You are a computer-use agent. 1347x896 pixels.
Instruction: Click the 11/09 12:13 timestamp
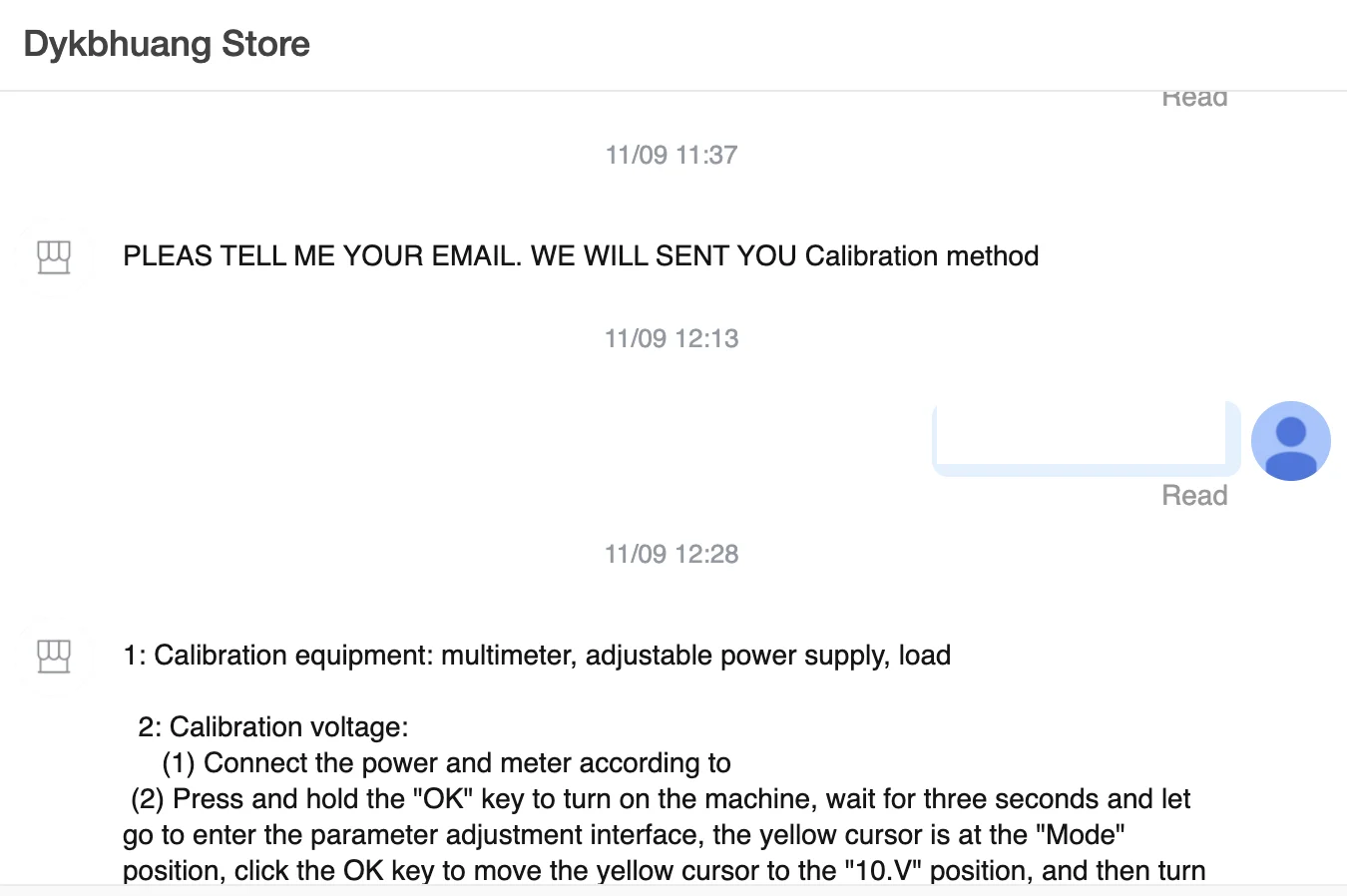(x=672, y=338)
